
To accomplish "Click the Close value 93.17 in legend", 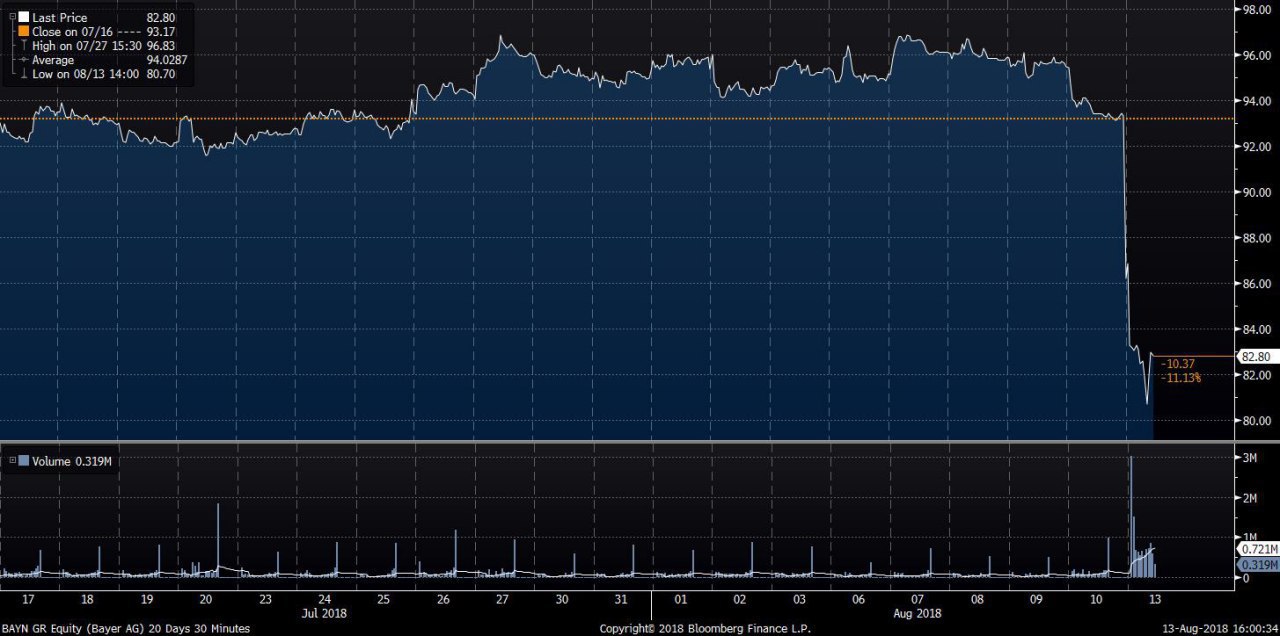I will (x=161, y=32).
